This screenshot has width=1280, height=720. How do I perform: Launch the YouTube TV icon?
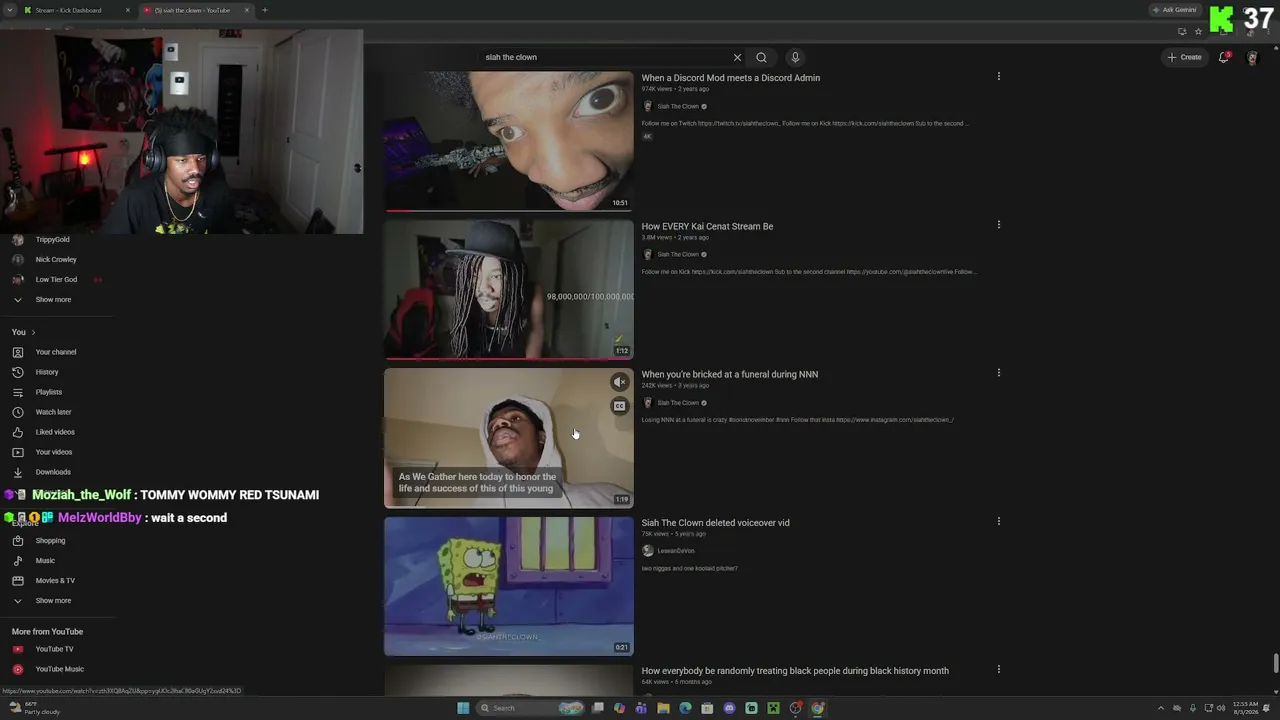coord(18,649)
